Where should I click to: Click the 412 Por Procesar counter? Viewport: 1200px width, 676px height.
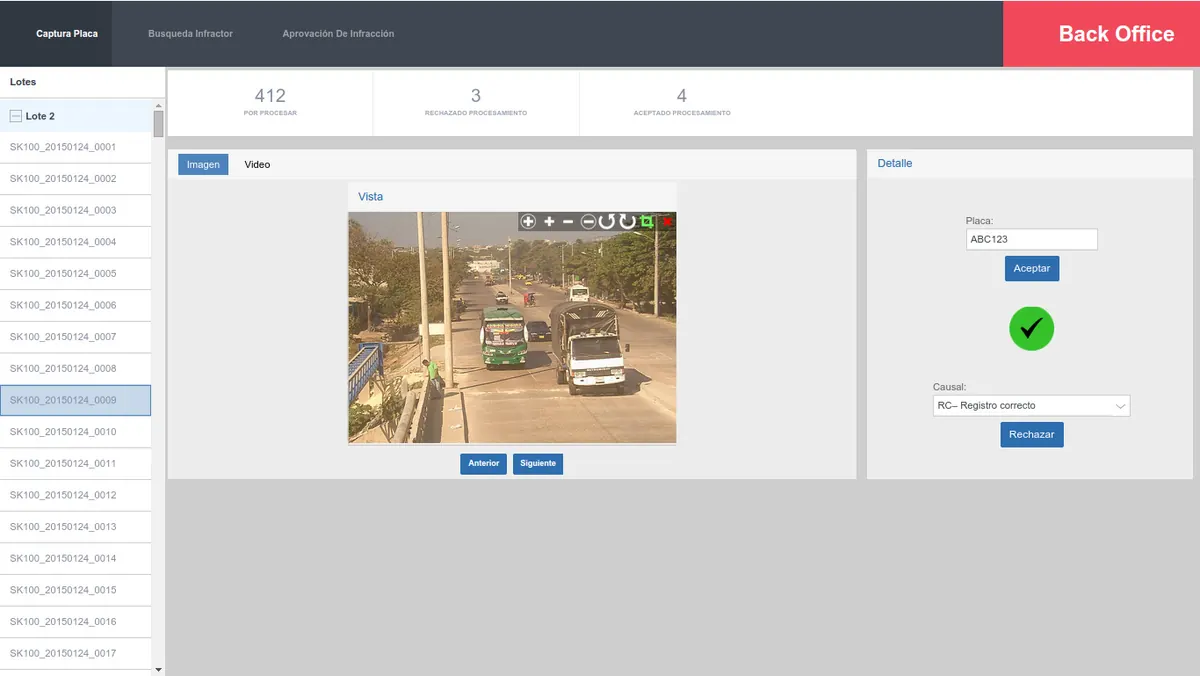click(270, 102)
